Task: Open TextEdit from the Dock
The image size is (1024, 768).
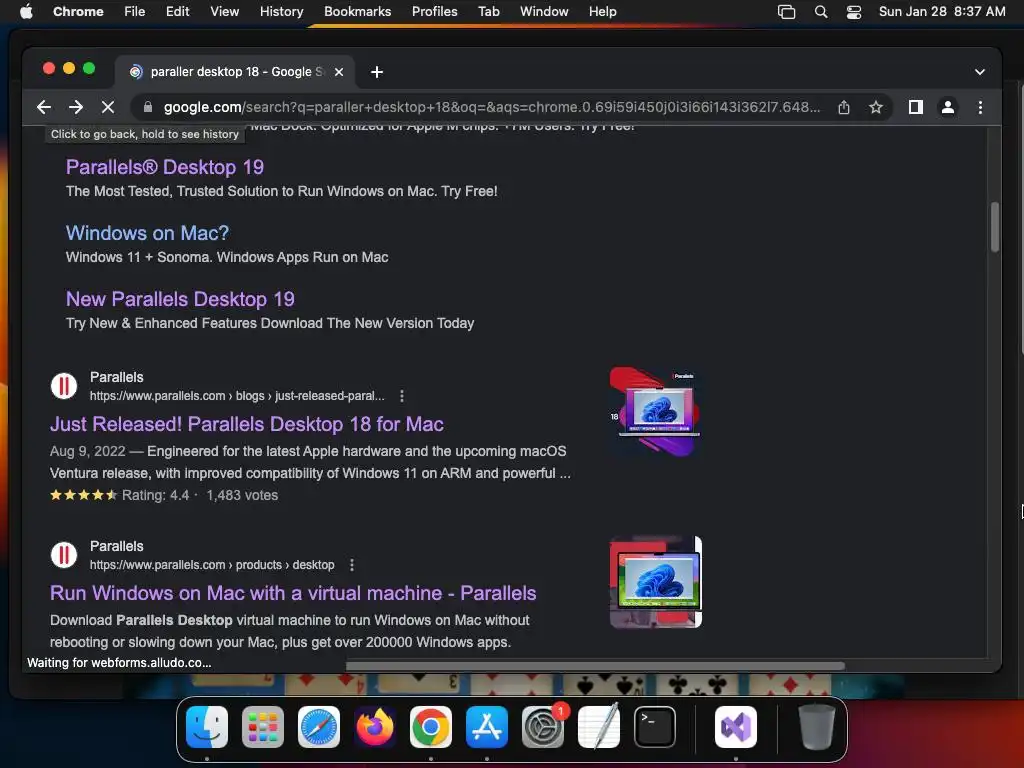Action: coord(599,727)
